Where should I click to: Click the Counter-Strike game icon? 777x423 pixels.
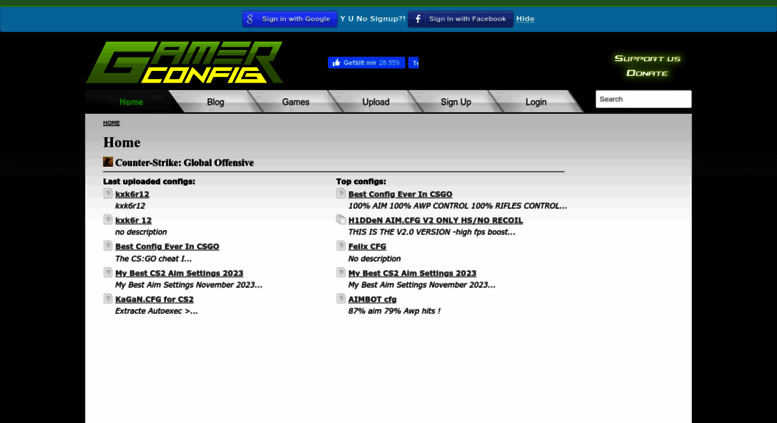(108, 162)
